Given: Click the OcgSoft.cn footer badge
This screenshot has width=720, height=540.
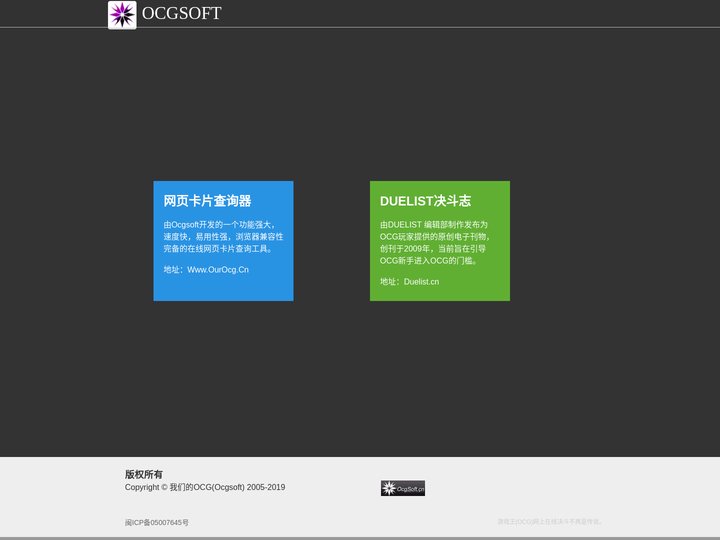Looking at the screenshot, I should tap(403, 488).
